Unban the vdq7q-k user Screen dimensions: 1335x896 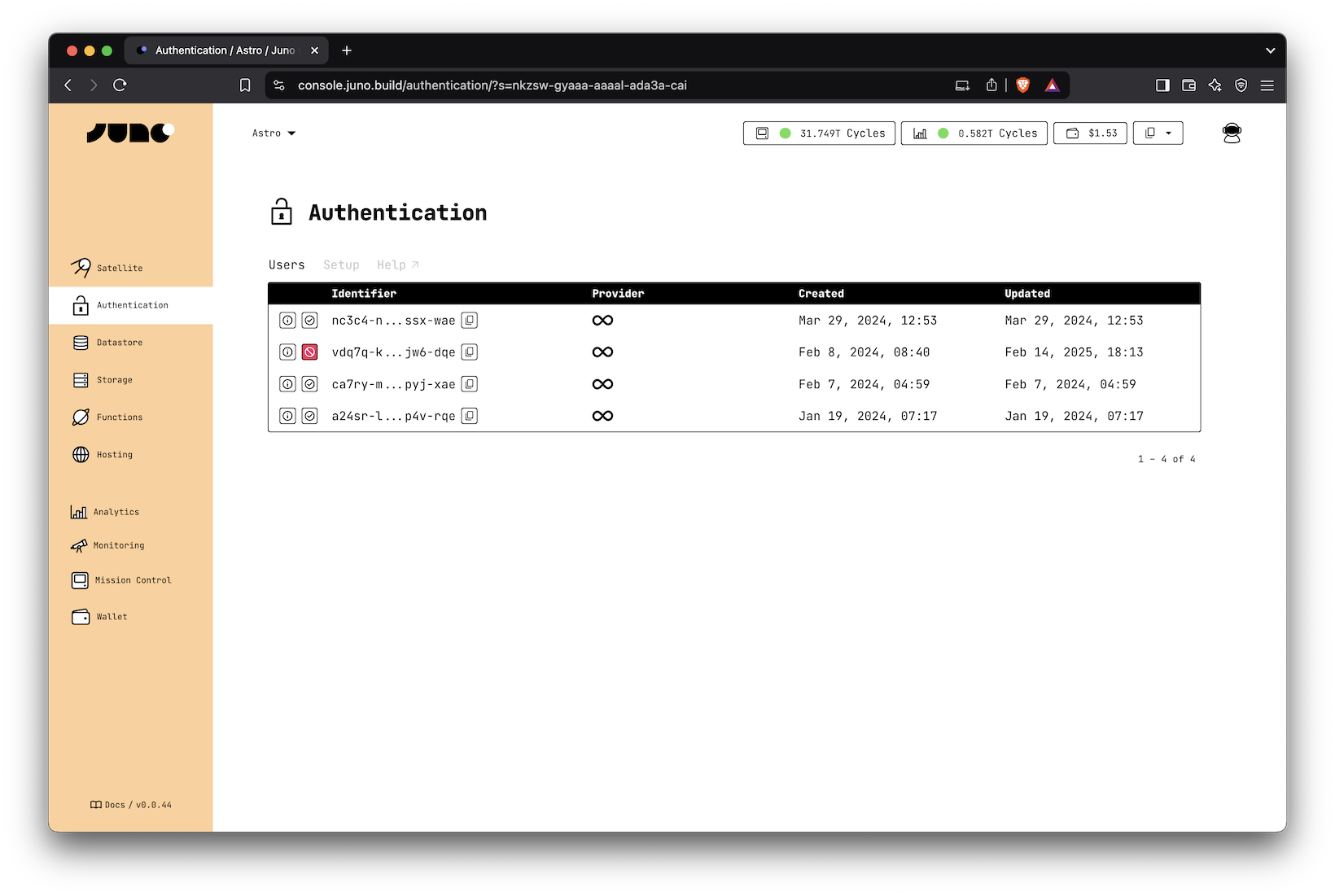coord(309,352)
